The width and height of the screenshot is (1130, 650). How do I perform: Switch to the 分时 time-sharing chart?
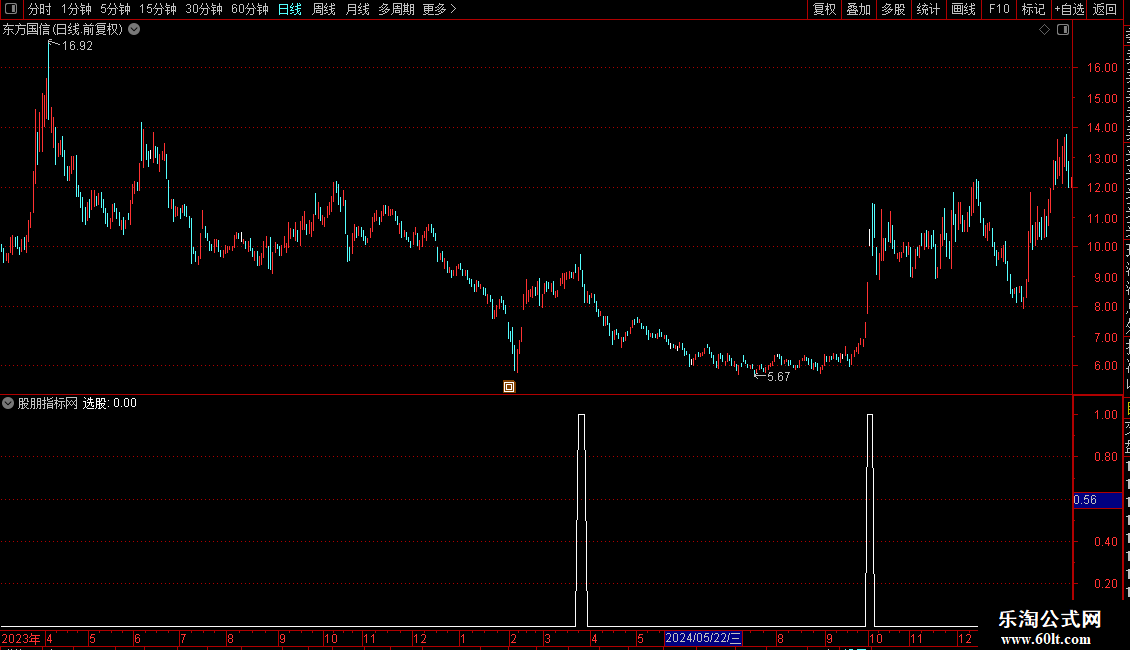tap(40, 9)
